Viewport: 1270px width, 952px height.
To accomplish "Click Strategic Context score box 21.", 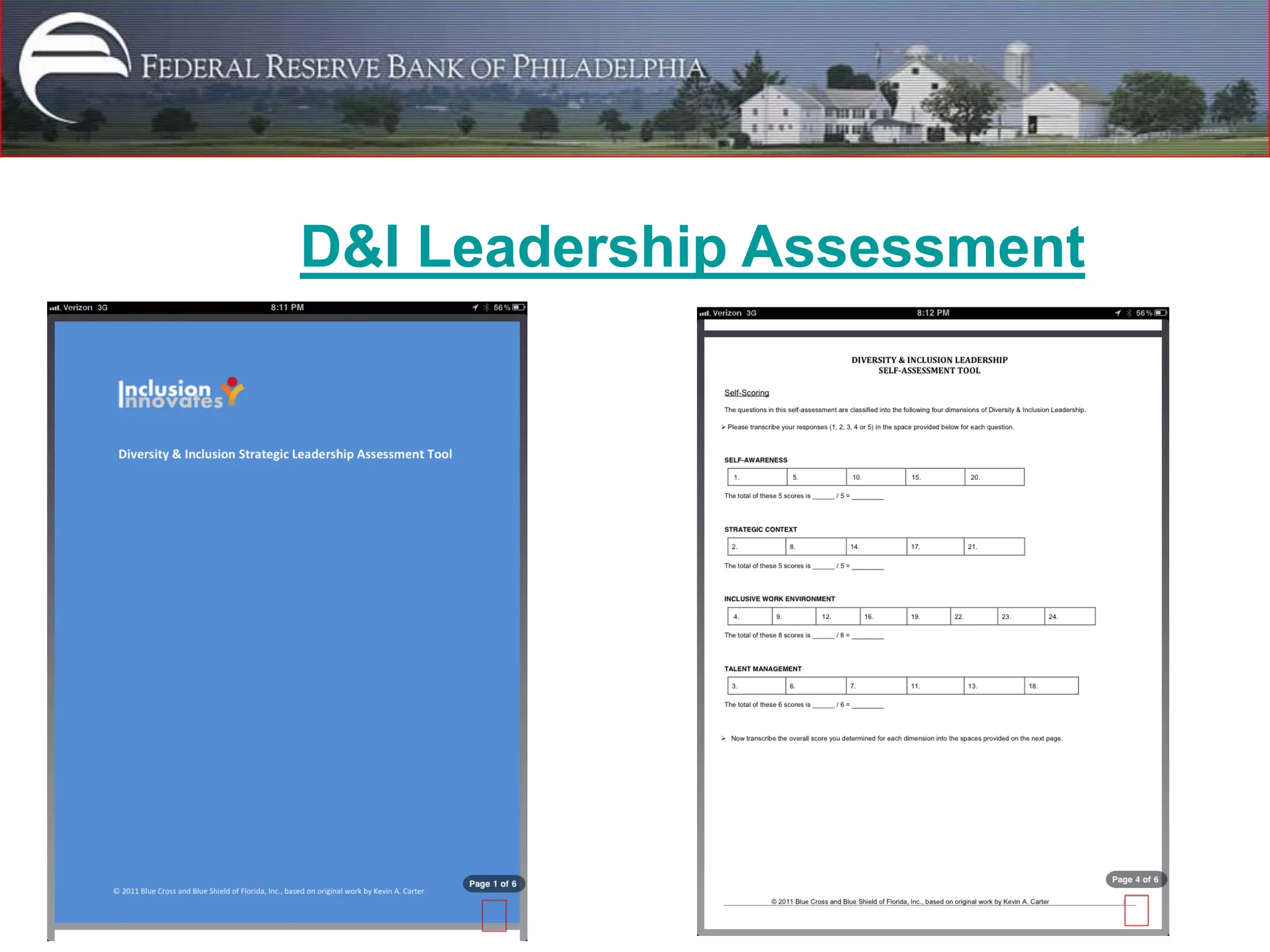I will click(995, 547).
